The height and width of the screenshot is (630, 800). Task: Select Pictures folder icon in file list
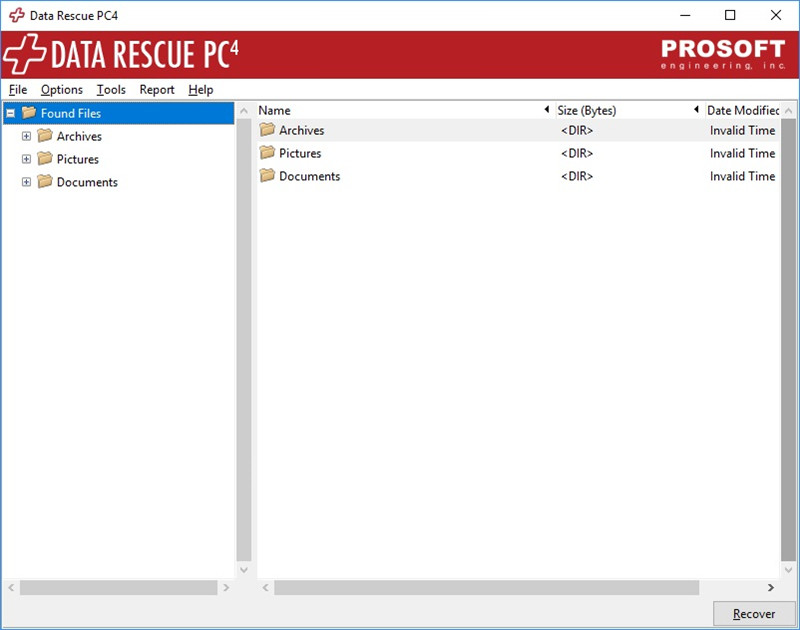tap(267, 153)
